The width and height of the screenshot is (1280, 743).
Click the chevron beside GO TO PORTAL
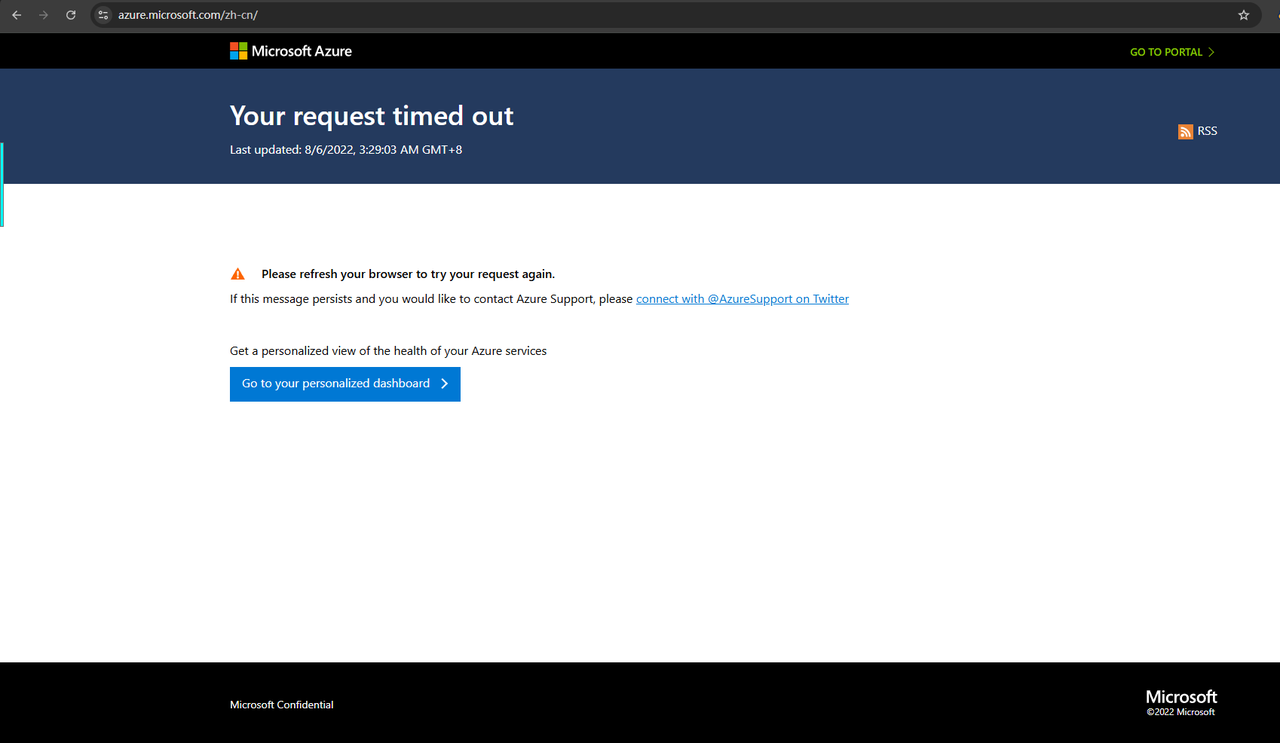[1211, 52]
